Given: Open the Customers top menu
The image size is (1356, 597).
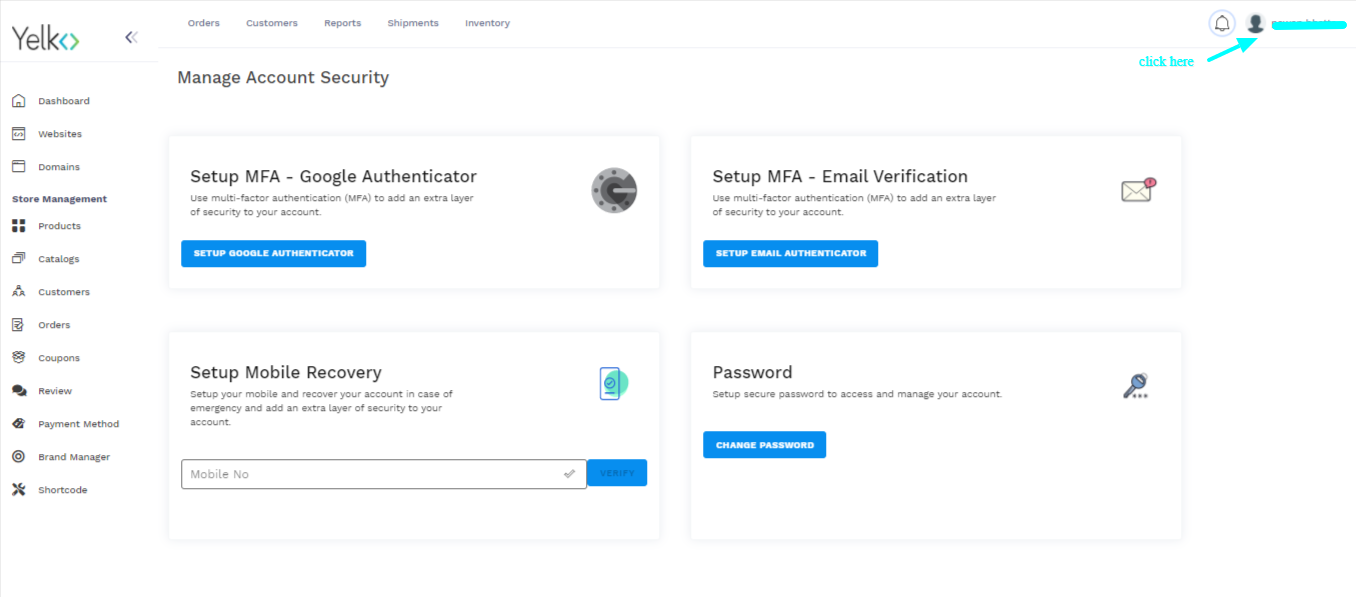Looking at the screenshot, I should tap(272, 23).
